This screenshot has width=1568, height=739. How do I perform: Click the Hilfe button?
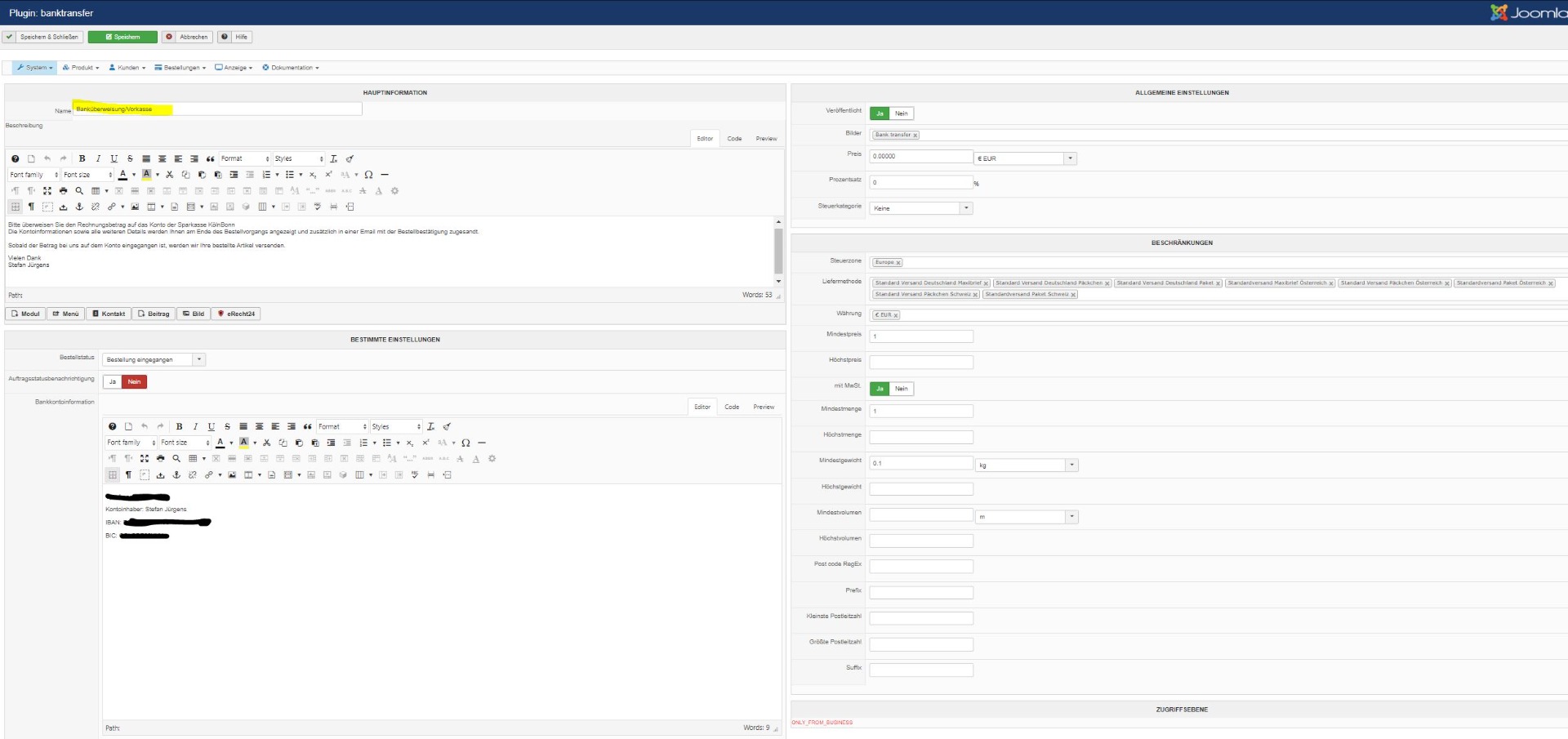point(234,37)
